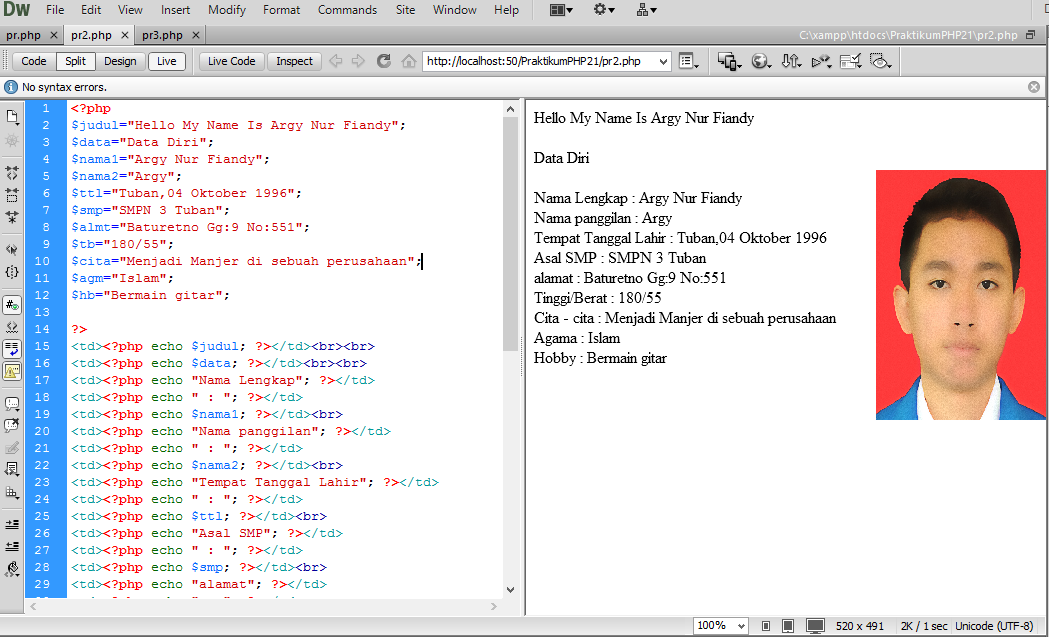Viewport: 1049px width, 637px height.
Task: Open the Modify menu
Action: (x=227, y=10)
